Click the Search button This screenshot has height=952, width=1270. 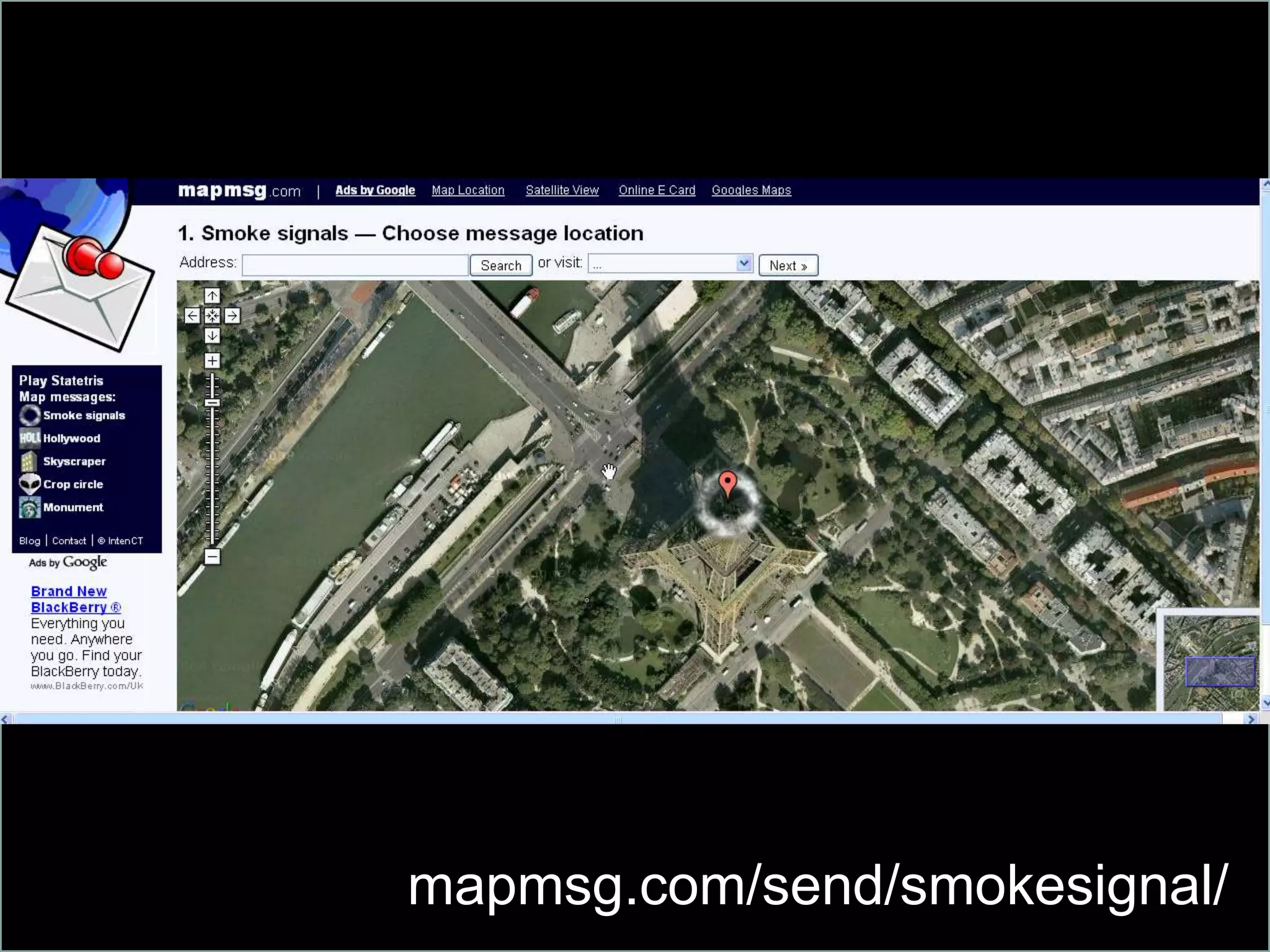(501, 265)
